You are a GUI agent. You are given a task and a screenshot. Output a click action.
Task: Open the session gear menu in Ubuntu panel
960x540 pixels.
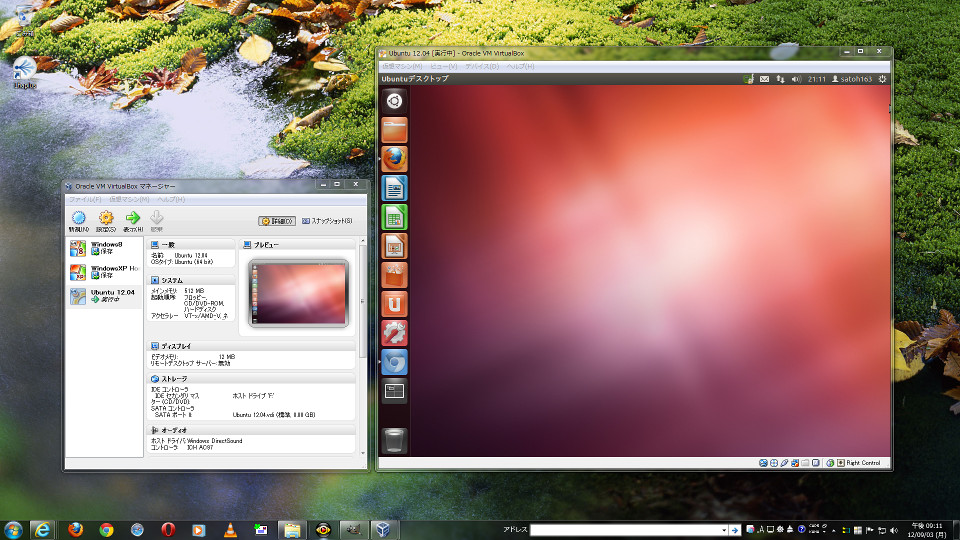click(882, 79)
